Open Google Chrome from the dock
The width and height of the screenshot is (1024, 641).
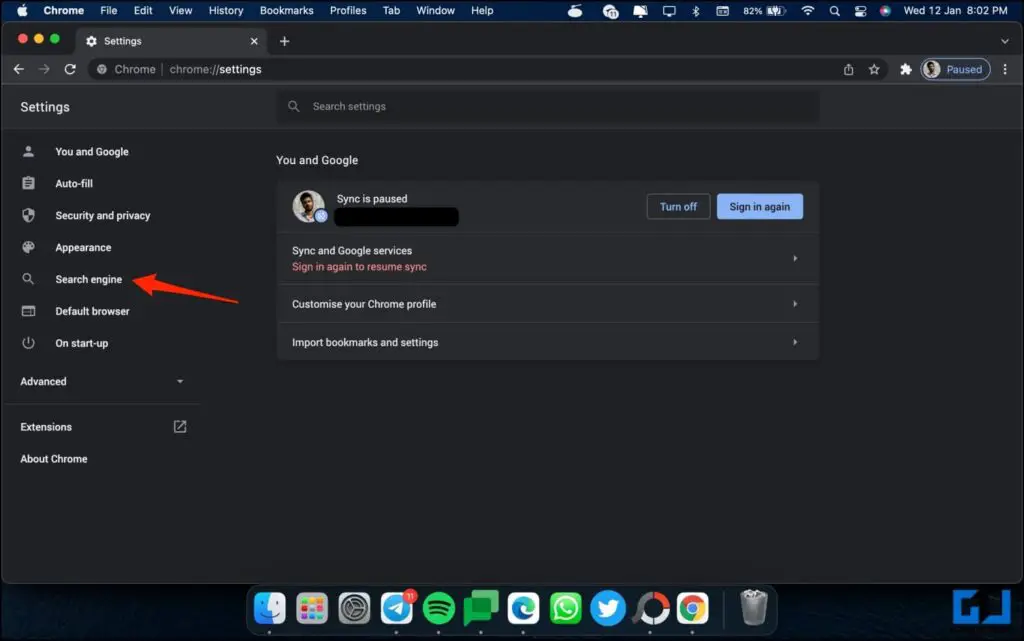pyautogui.click(x=692, y=608)
